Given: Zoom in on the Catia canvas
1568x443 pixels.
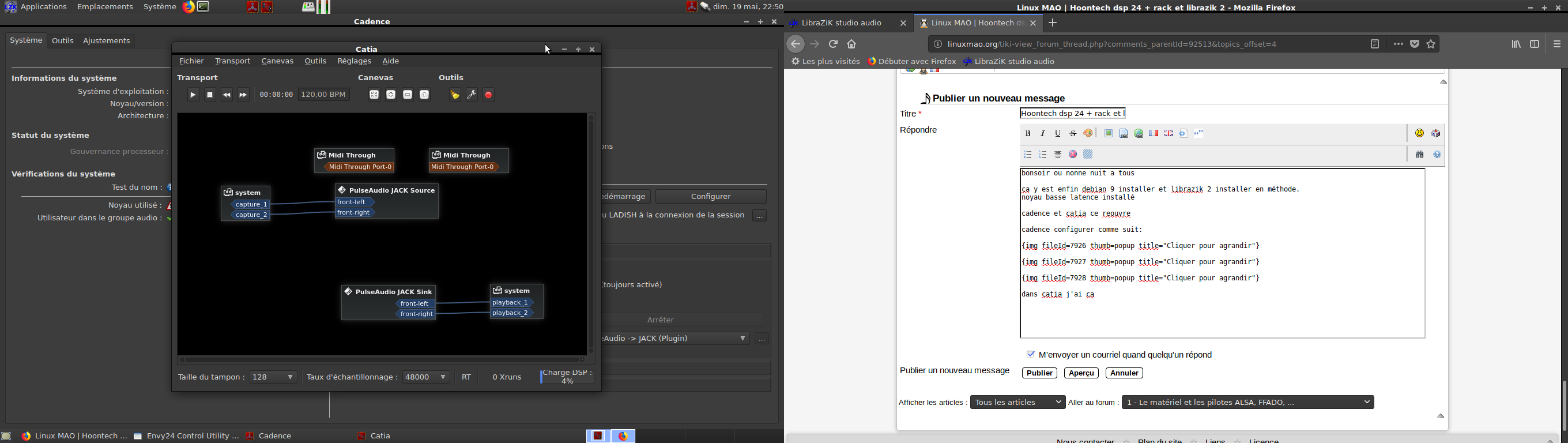Looking at the screenshot, I should click(391, 95).
